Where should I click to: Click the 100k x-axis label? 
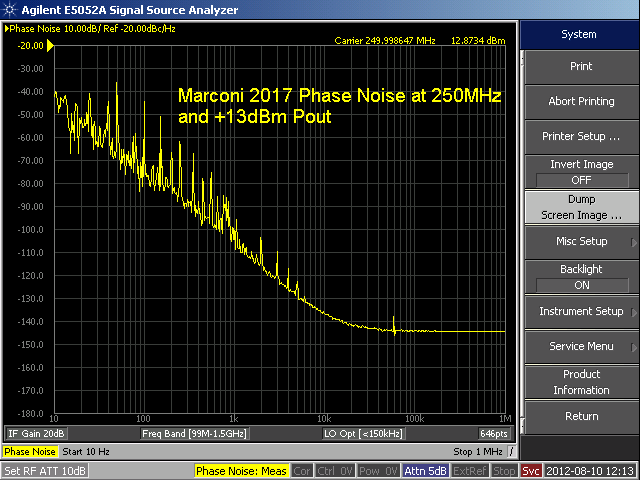pos(415,419)
